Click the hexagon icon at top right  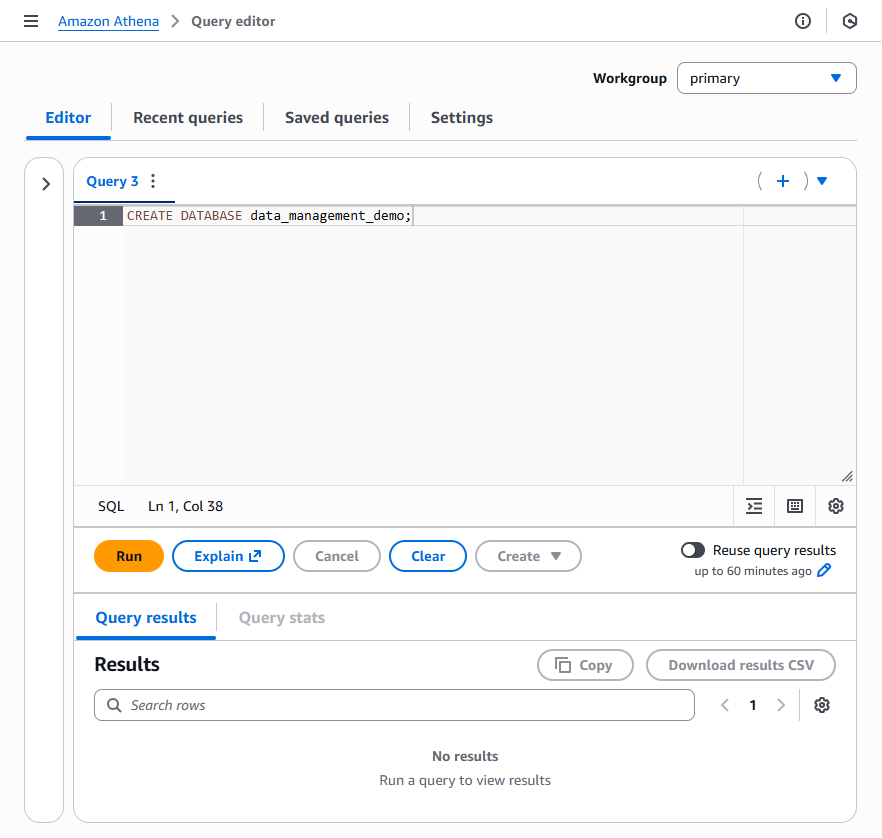[850, 21]
